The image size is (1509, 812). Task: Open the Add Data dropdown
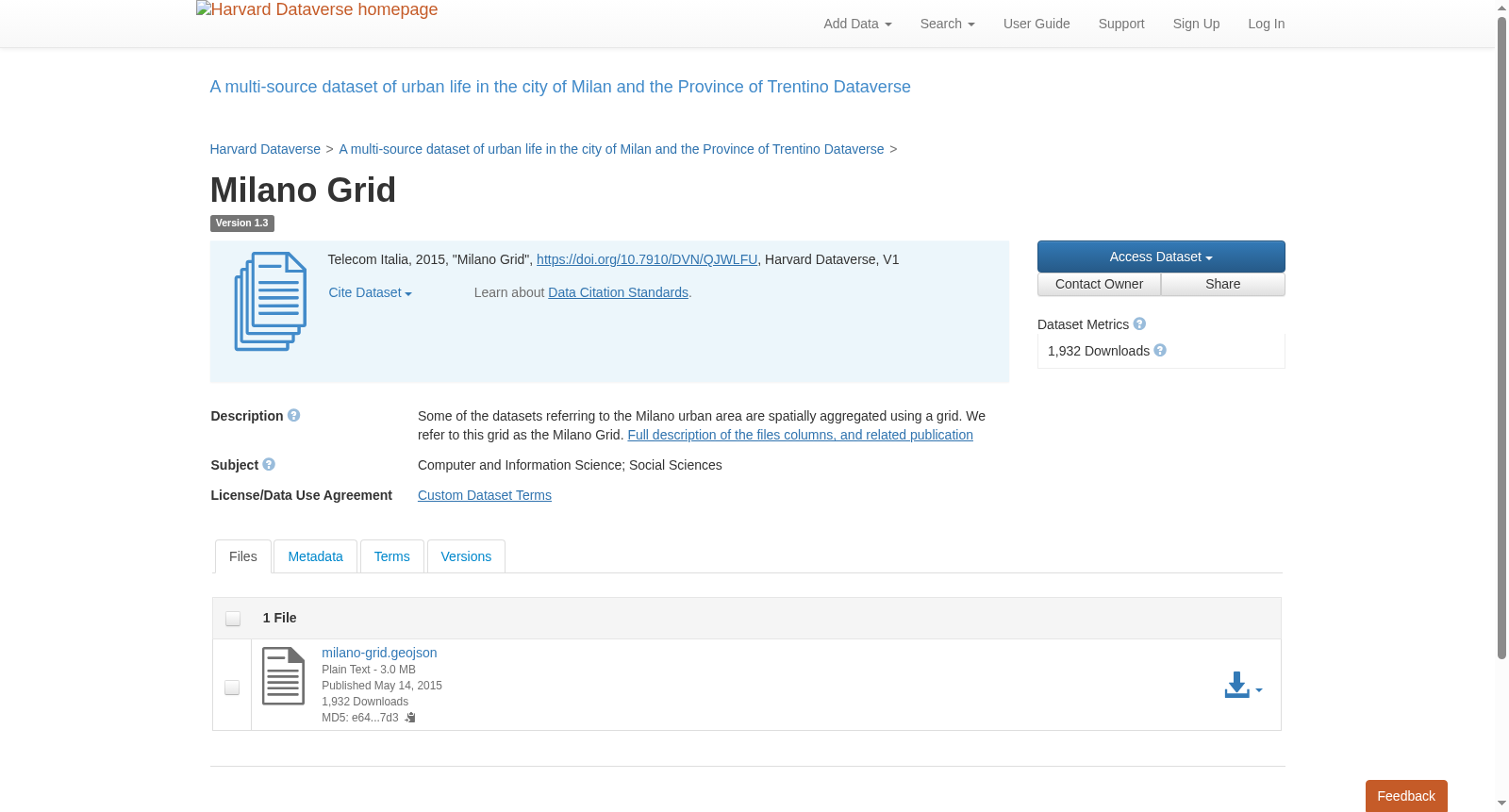pos(857,24)
